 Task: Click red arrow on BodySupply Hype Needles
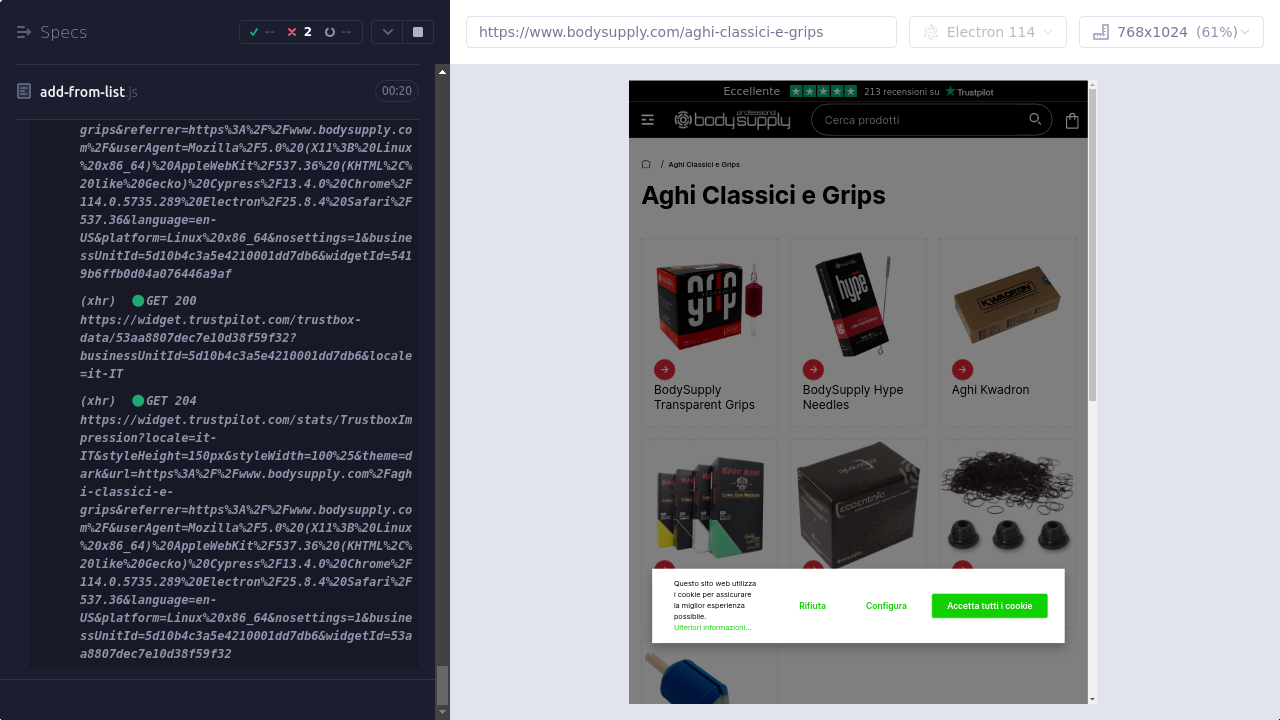(x=813, y=369)
